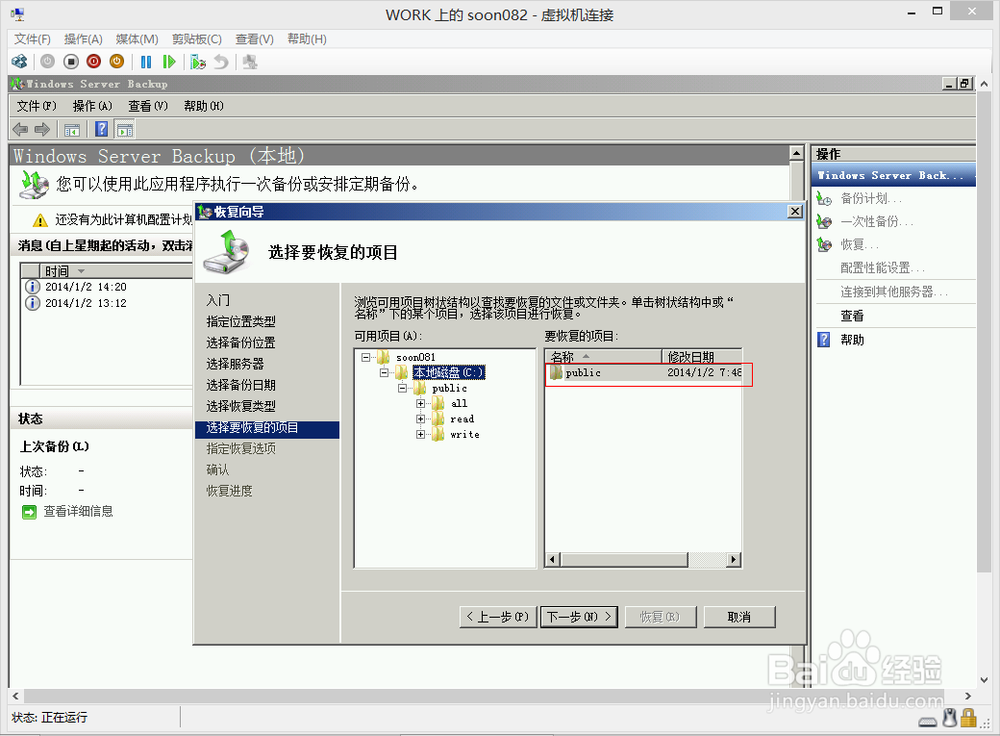The image size is (1000, 736).
Task: Open the 帮助(H) menu in Windows Server Backup
Action: coord(203,106)
